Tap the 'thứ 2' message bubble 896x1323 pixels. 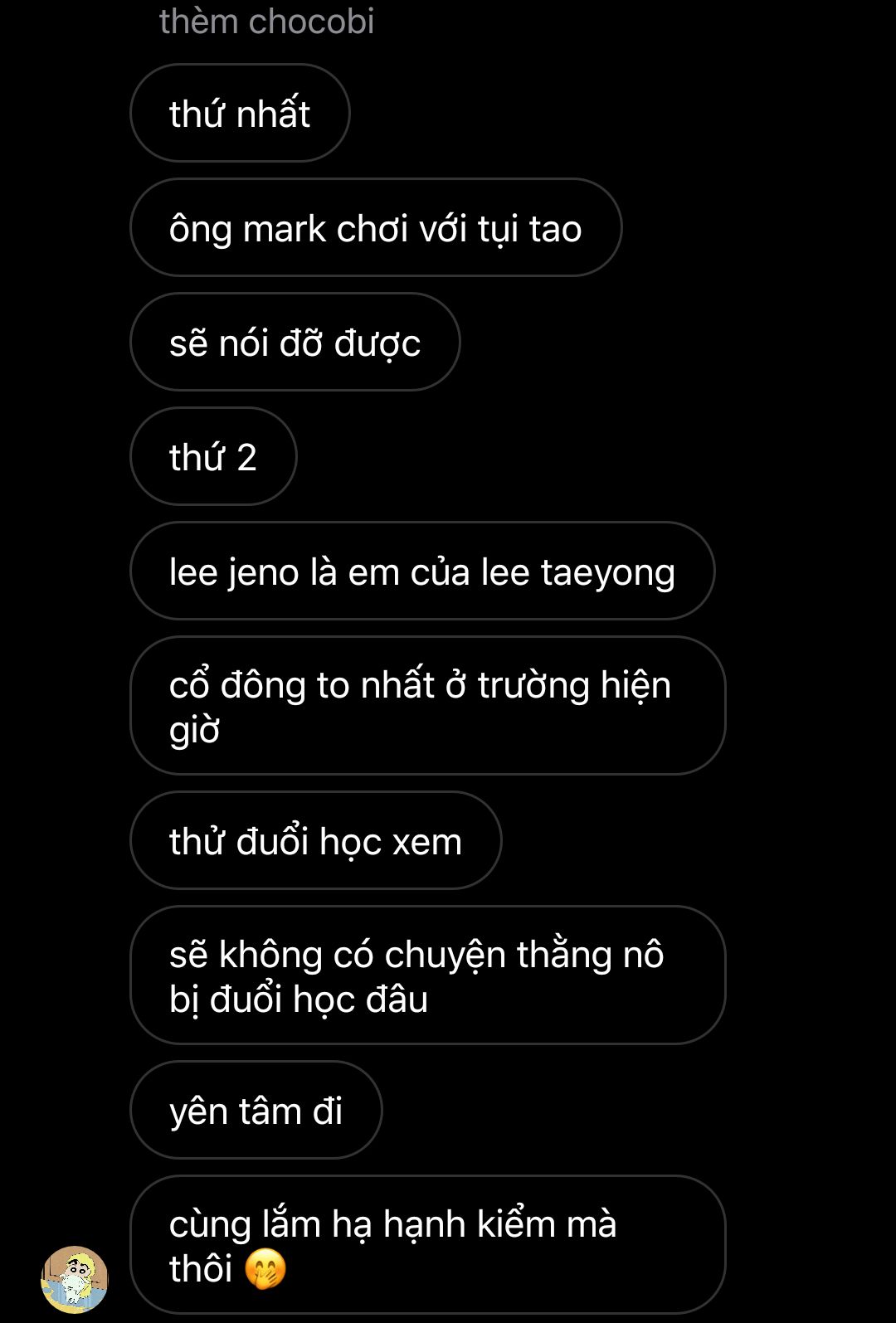pyautogui.click(x=213, y=456)
